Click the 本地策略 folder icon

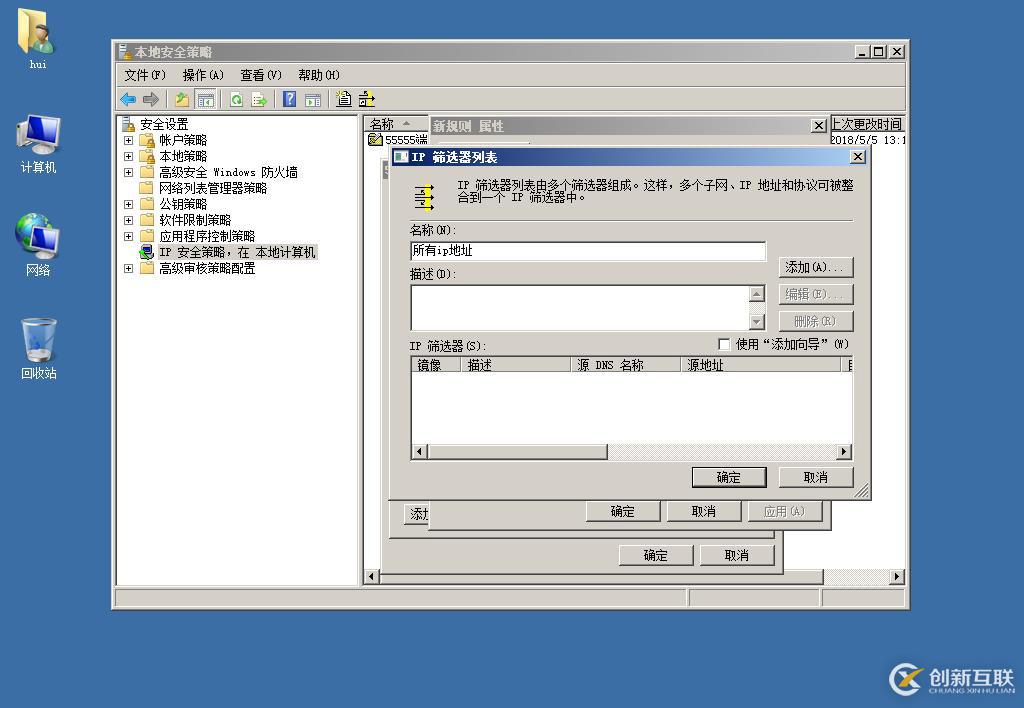(x=148, y=156)
